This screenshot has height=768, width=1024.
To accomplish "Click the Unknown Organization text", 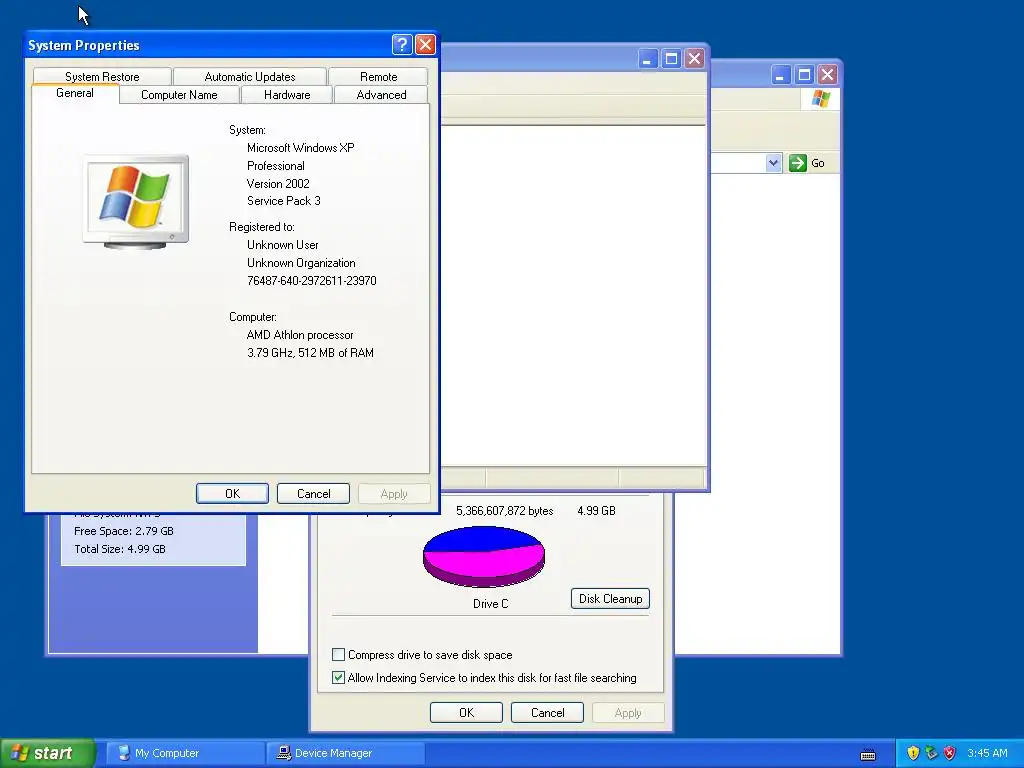I will coord(301,263).
